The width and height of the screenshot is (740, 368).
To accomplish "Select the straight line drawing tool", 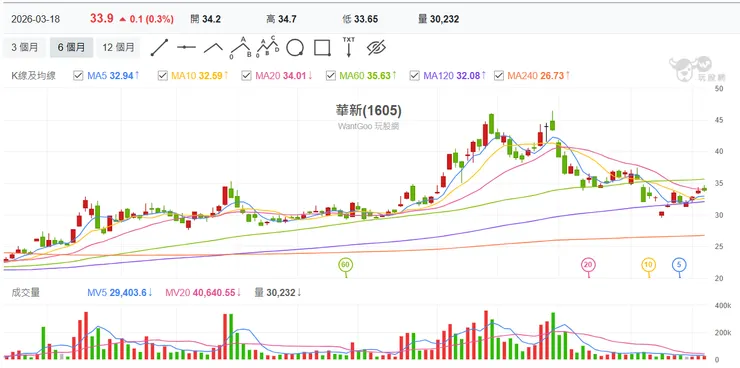I will (159, 48).
